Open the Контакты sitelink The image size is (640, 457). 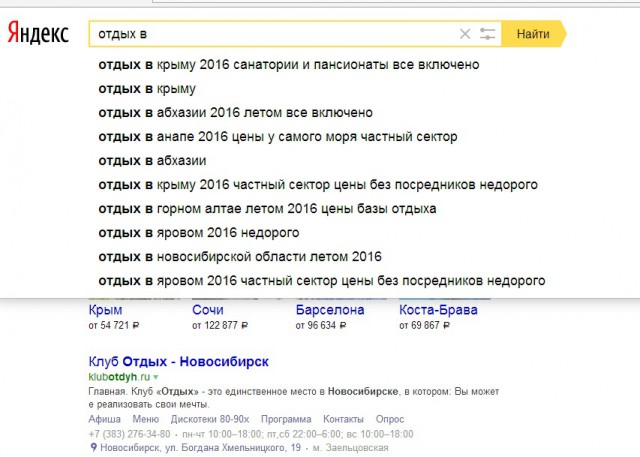(x=343, y=419)
